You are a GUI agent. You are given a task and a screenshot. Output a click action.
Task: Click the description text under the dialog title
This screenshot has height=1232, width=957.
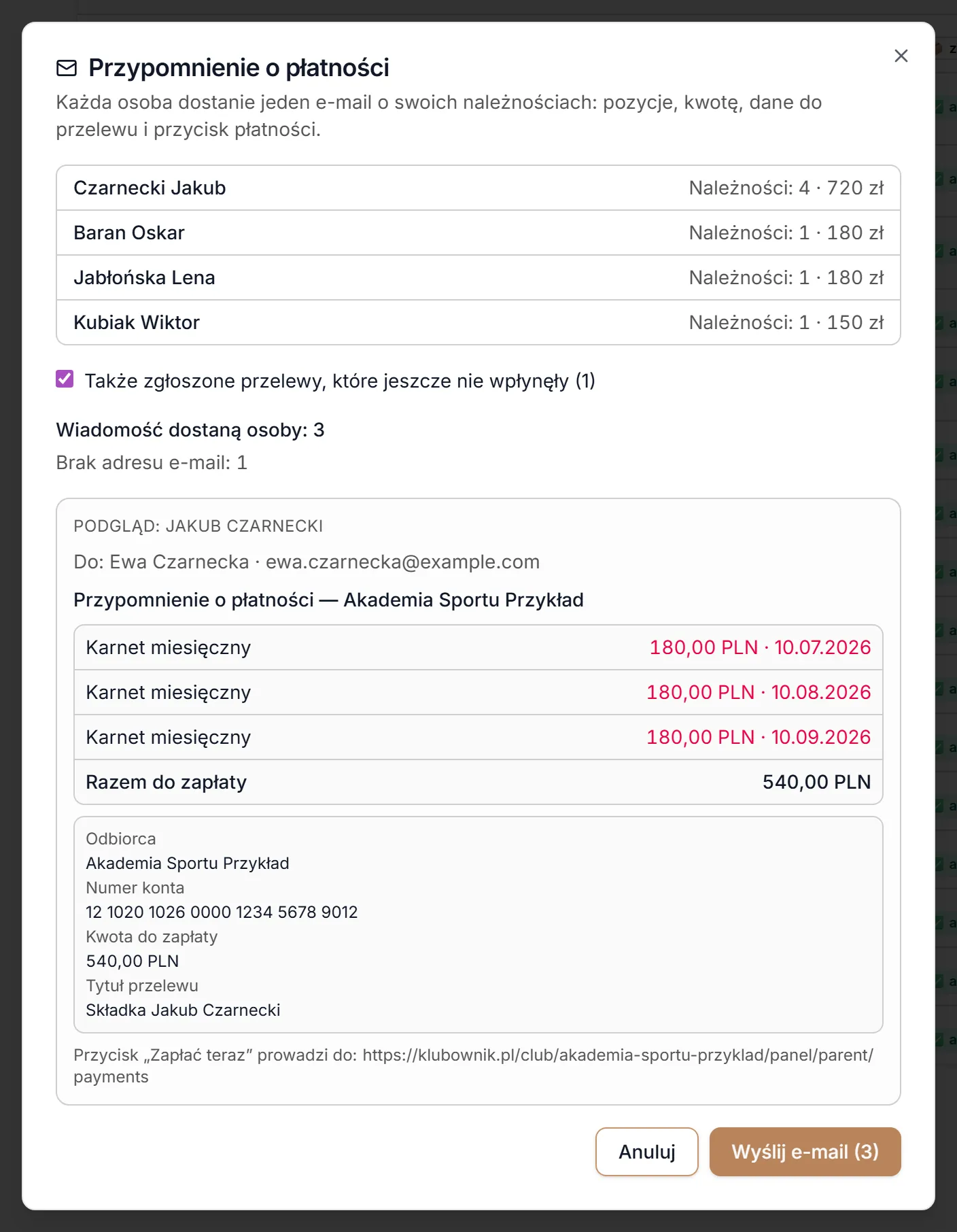[439, 116]
